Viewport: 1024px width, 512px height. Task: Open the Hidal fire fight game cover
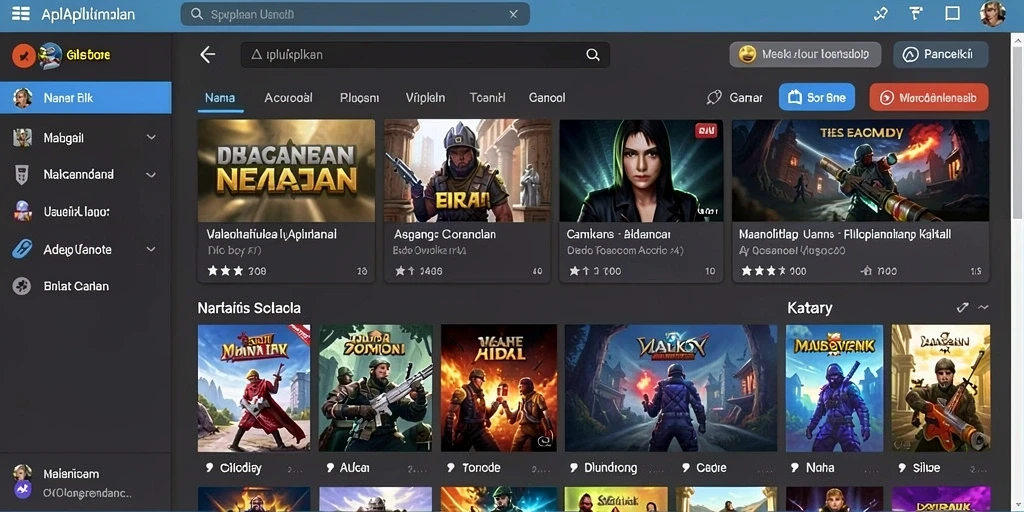[499, 388]
